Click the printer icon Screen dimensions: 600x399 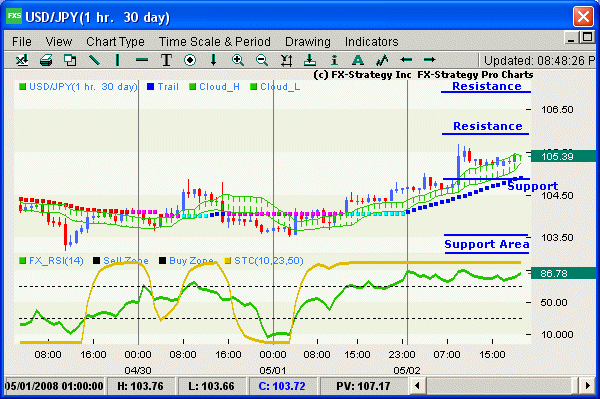(46, 60)
